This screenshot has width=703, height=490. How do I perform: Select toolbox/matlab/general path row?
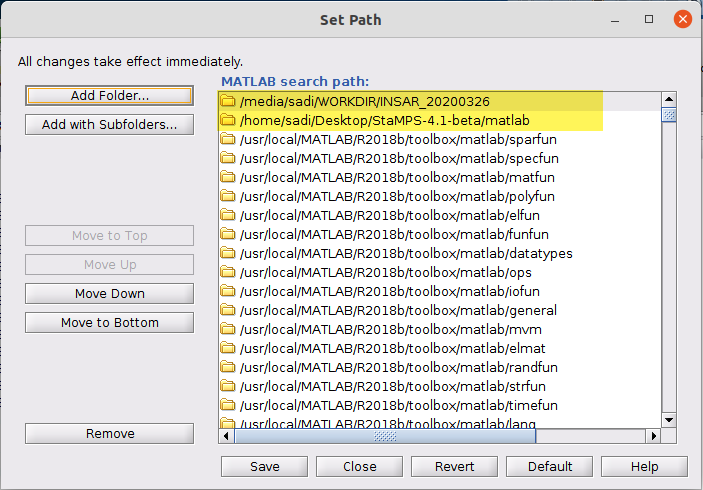pos(440,310)
